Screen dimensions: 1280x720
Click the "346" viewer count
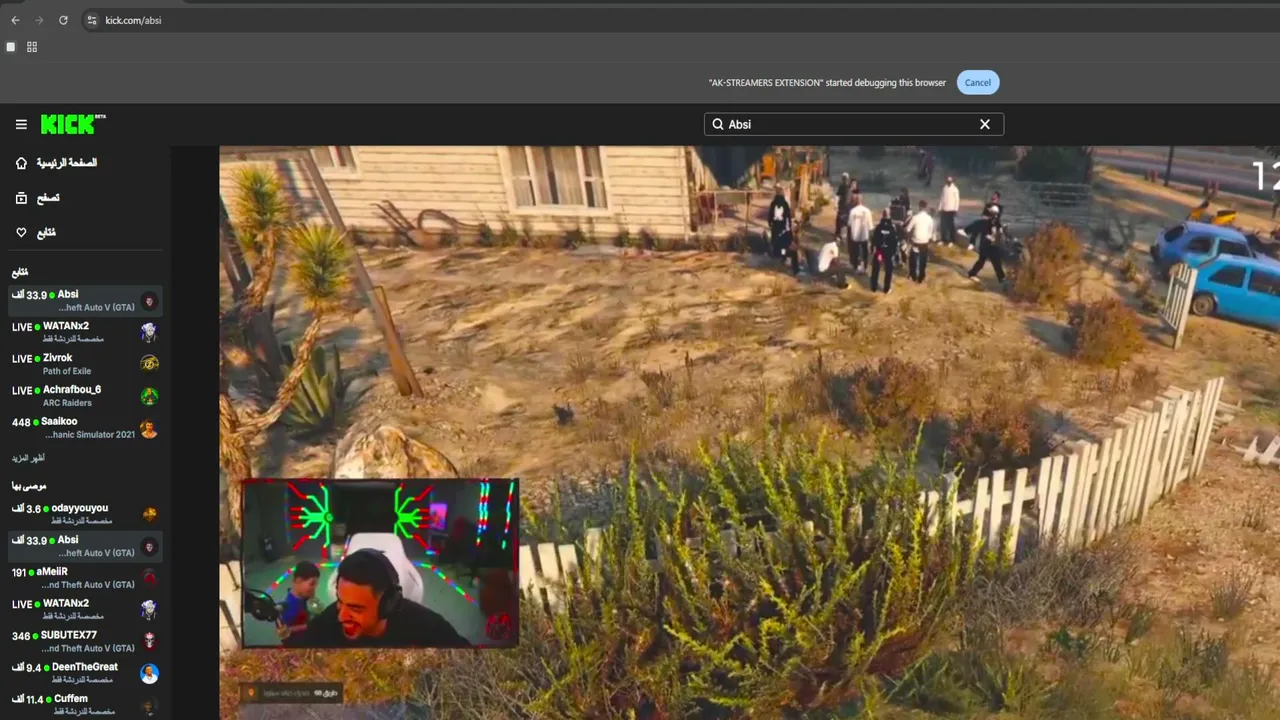coord(21,636)
